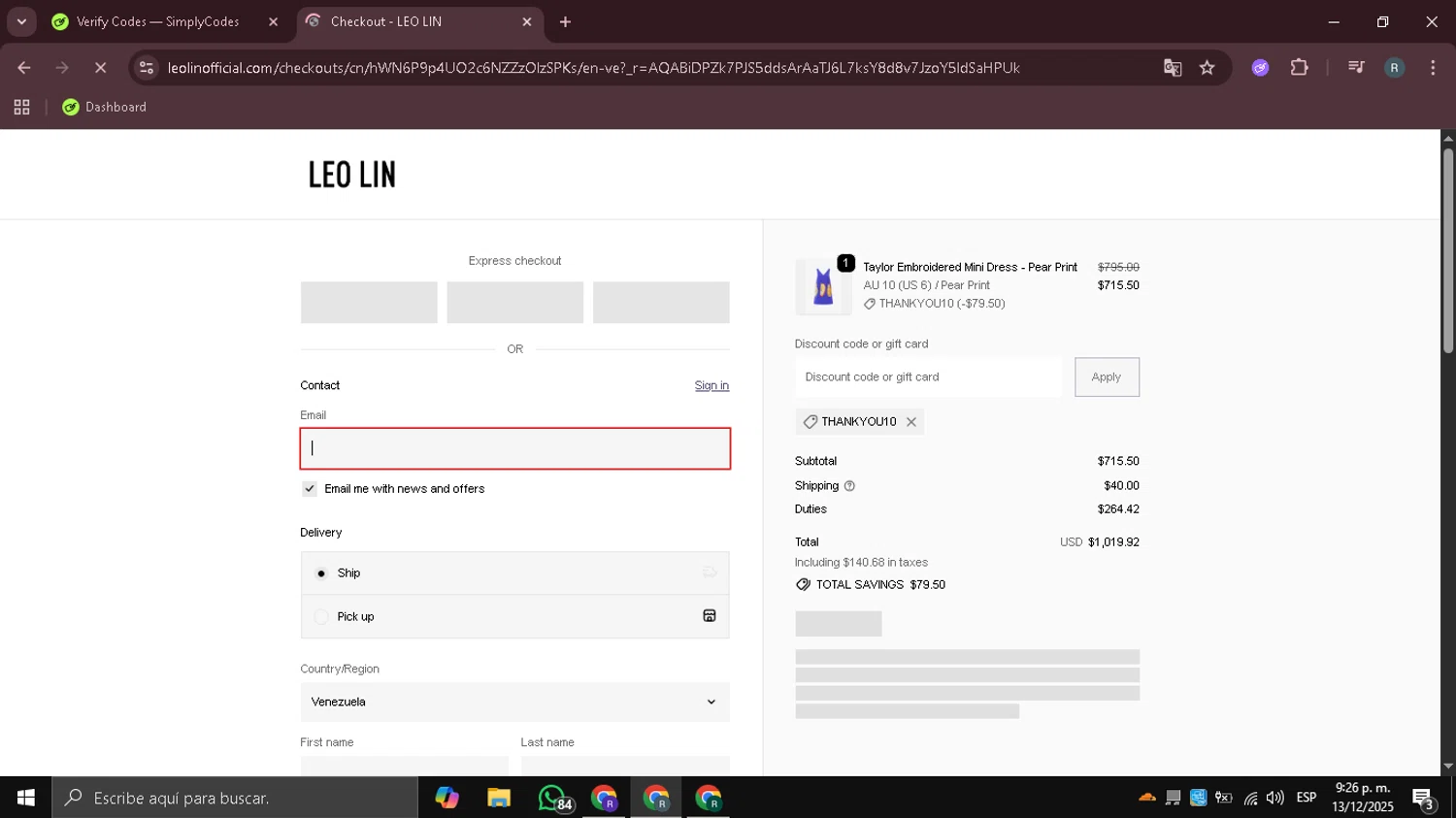The width and height of the screenshot is (1456, 818).
Task: Open the SimplyCodes extension icon
Action: (x=1260, y=68)
